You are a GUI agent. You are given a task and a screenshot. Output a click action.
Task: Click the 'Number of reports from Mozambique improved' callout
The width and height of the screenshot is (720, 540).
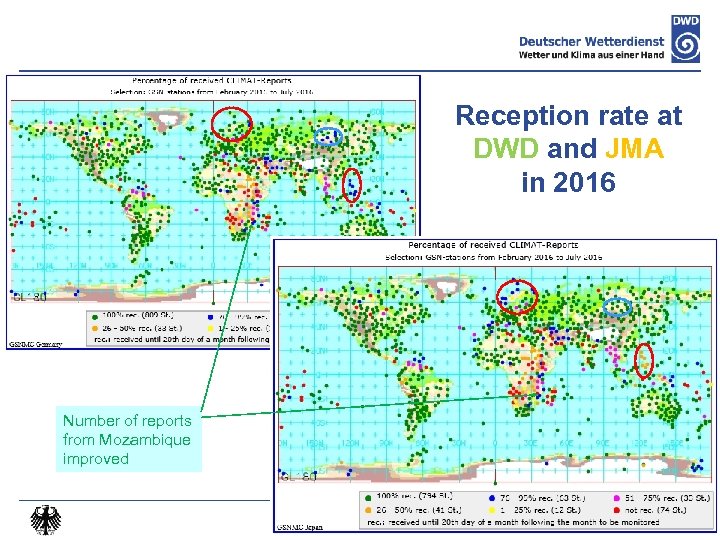[127, 439]
